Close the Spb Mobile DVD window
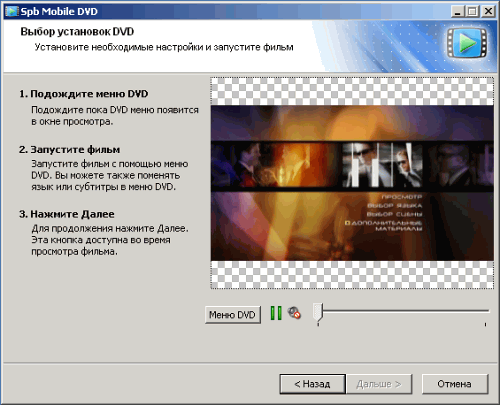Image resolution: width=500 pixels, height=405 pixels. [x=488, y=12]
